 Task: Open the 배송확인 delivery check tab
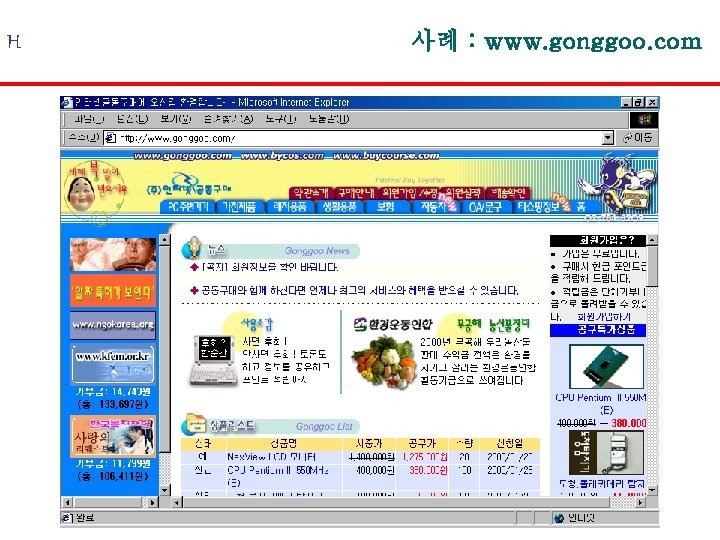pyautogui.click(x=508, y=193)
